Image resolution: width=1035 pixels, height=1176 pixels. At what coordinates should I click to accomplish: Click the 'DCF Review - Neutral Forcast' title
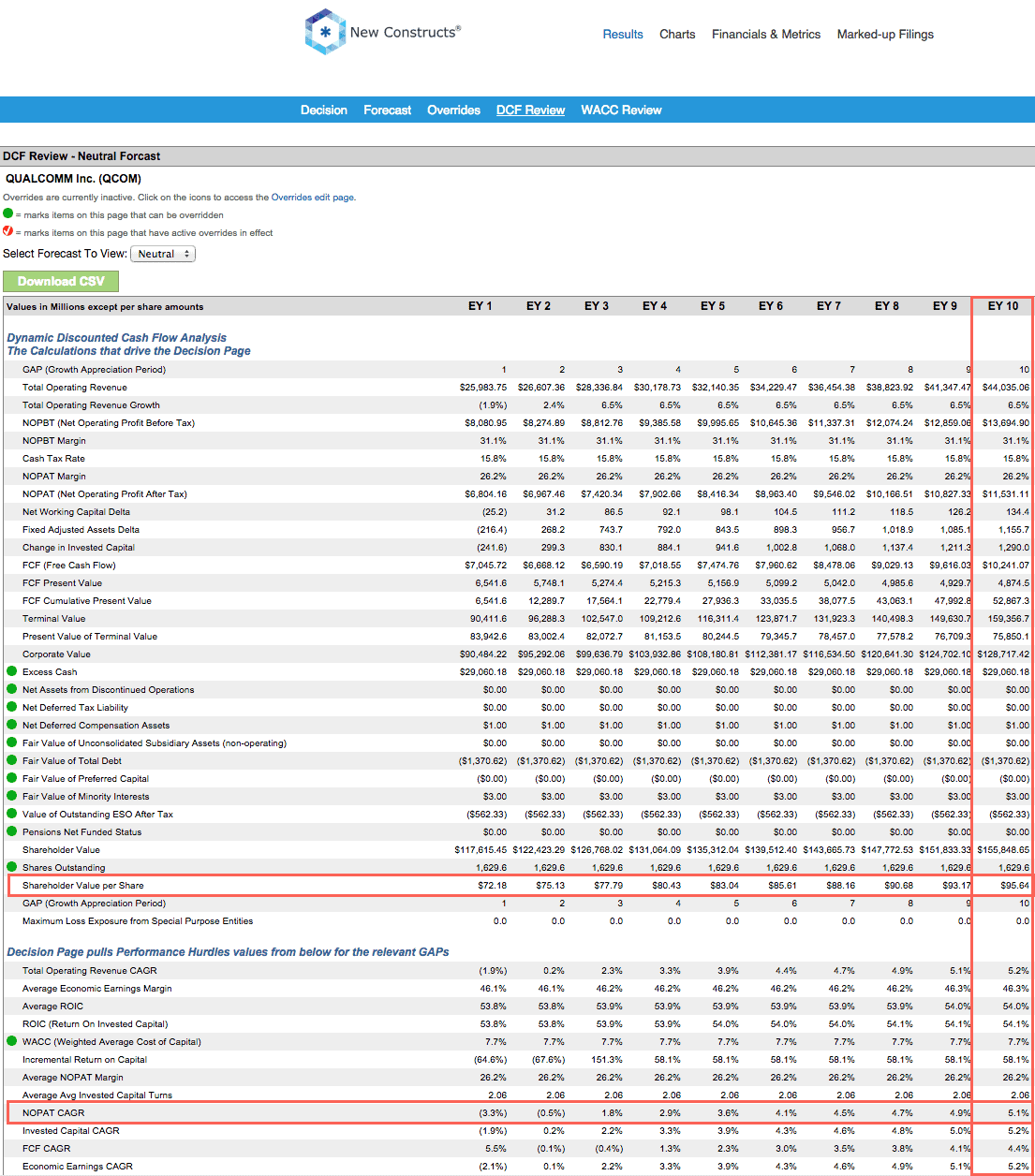coord(81,156)
